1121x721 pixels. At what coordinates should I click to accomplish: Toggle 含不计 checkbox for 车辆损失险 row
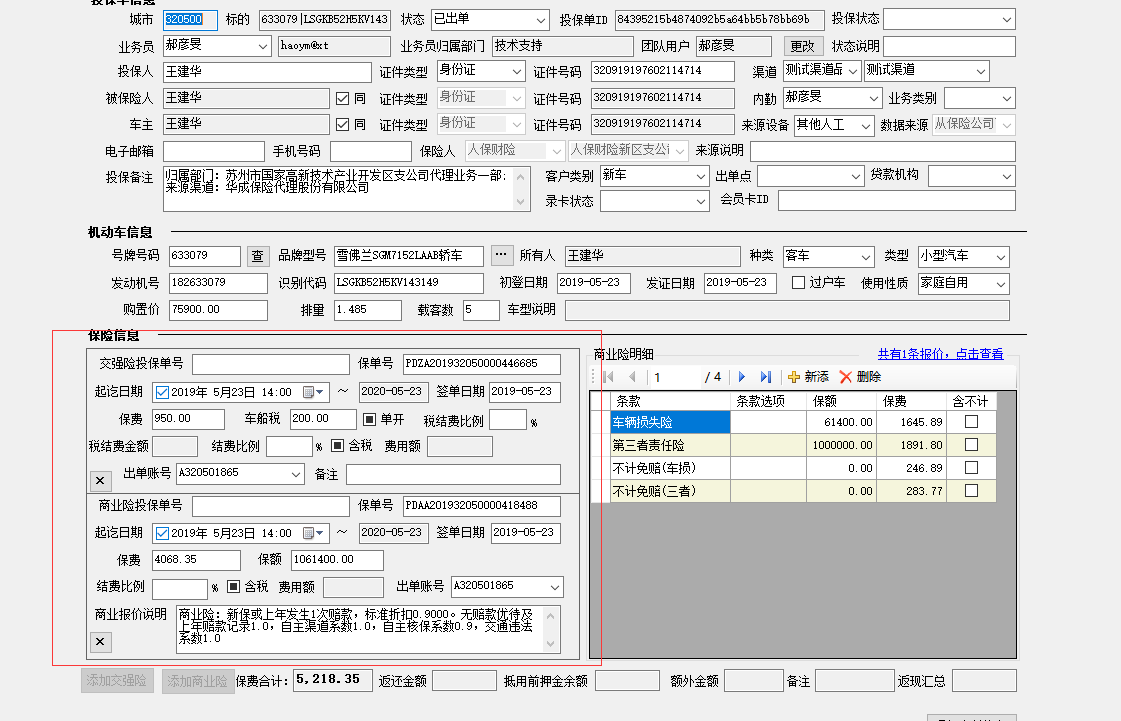pyautogui.click(x=971, y=423)
